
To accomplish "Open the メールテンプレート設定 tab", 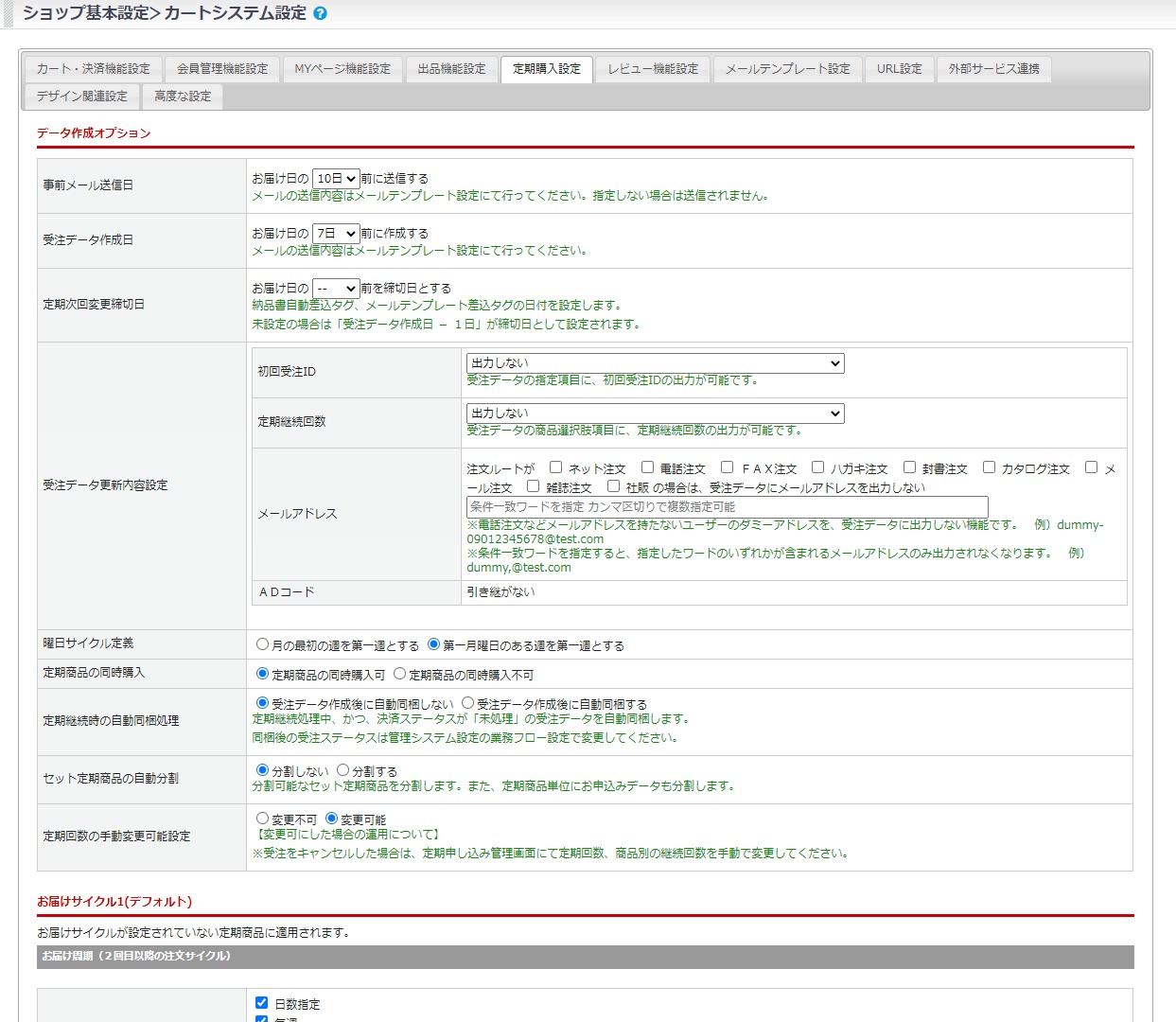I will (787, 69).
